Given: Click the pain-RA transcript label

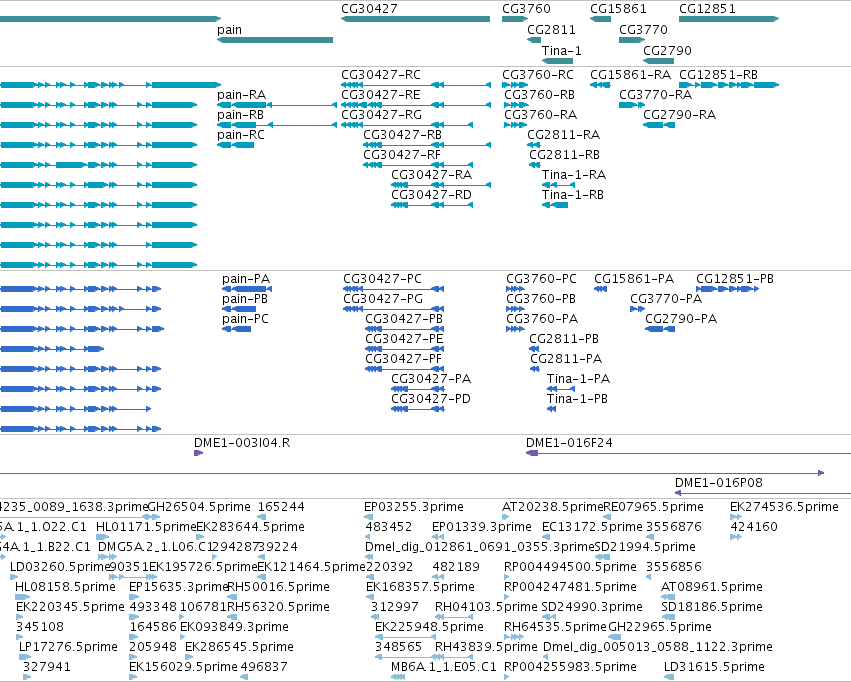Looking at the screenshot, I should point(242,95).
